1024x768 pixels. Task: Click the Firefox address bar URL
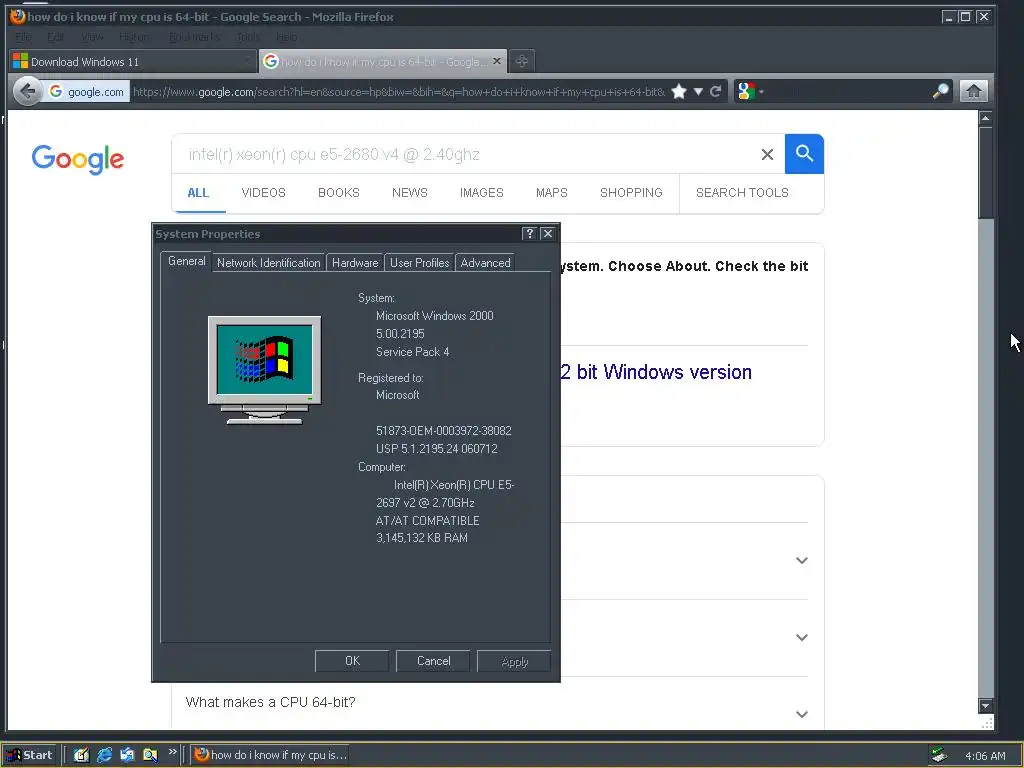[x=399, y=91]
